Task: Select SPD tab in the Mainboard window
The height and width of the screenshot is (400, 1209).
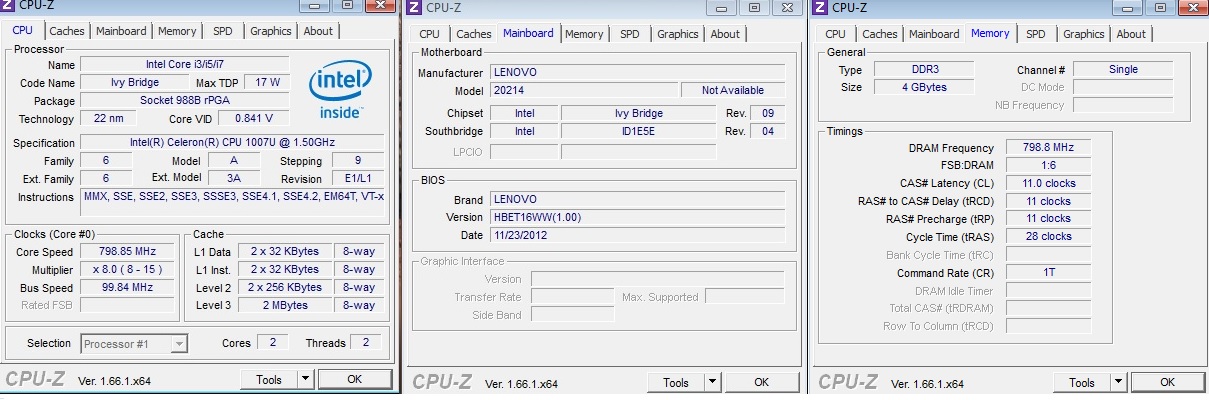Action: [629, 34]
